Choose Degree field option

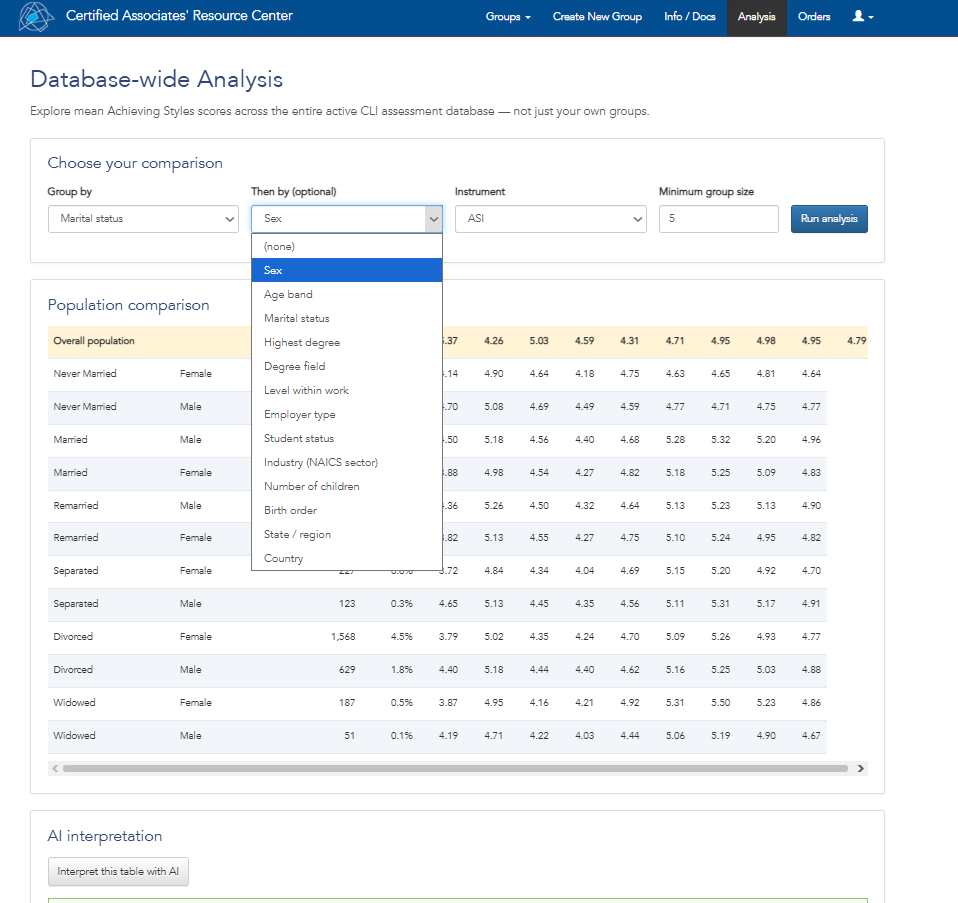coord(346,366)
